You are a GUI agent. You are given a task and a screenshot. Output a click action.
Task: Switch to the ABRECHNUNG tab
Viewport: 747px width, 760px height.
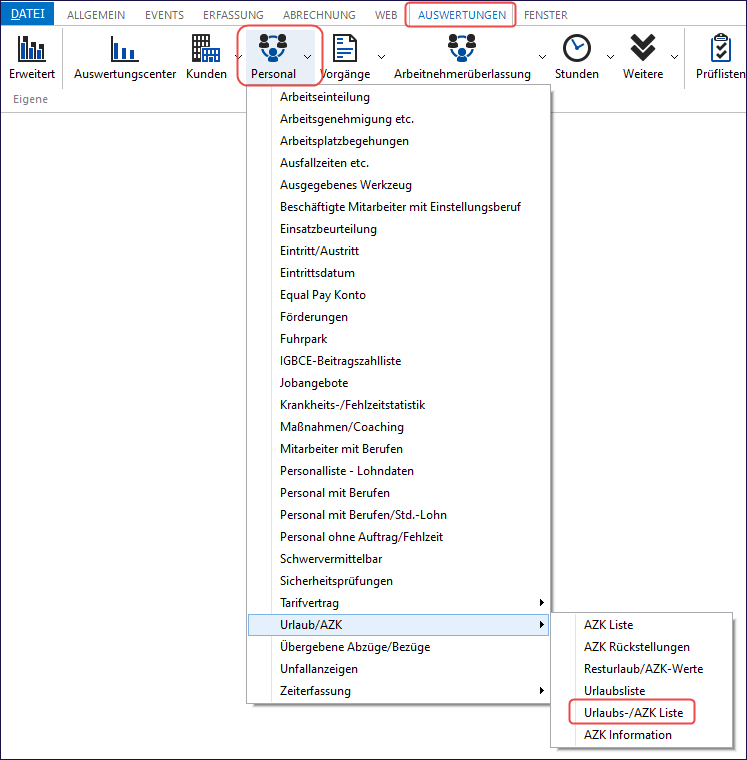(x=319, y=15)
